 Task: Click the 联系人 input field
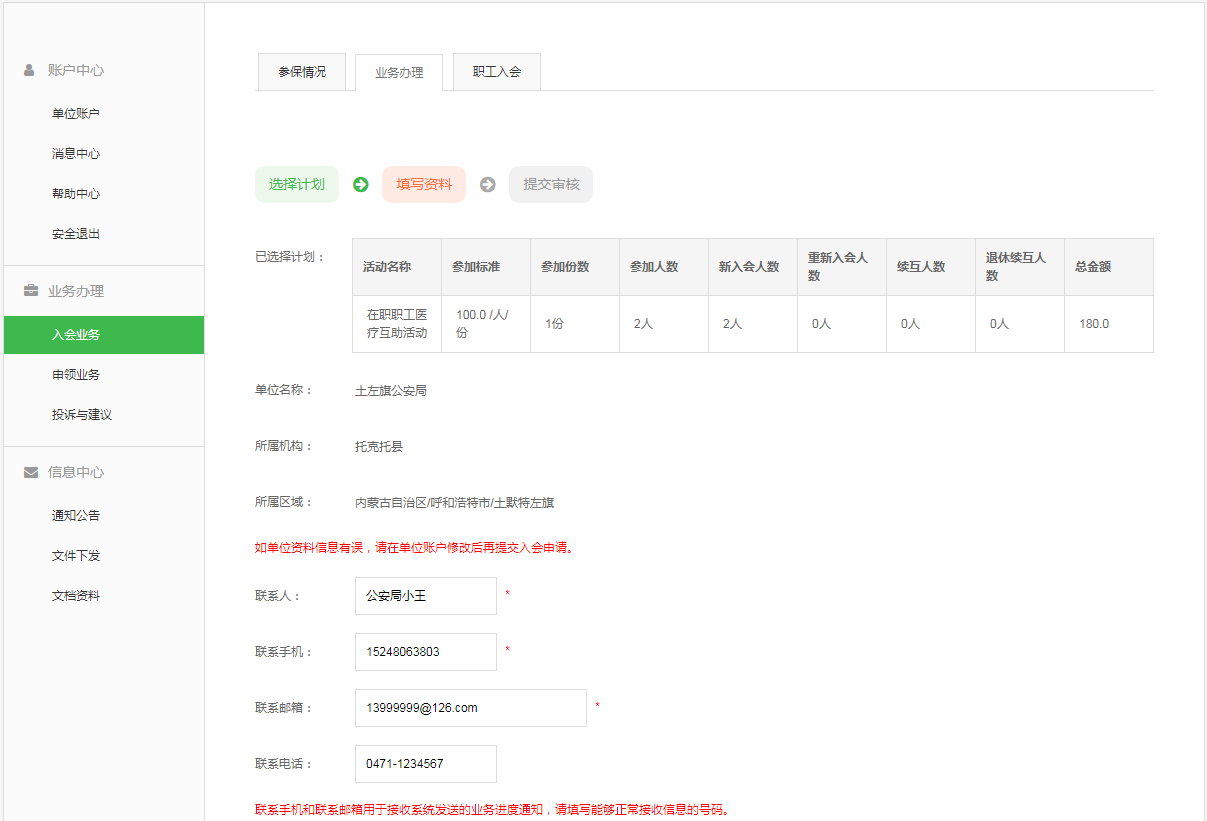coord(425,596)
